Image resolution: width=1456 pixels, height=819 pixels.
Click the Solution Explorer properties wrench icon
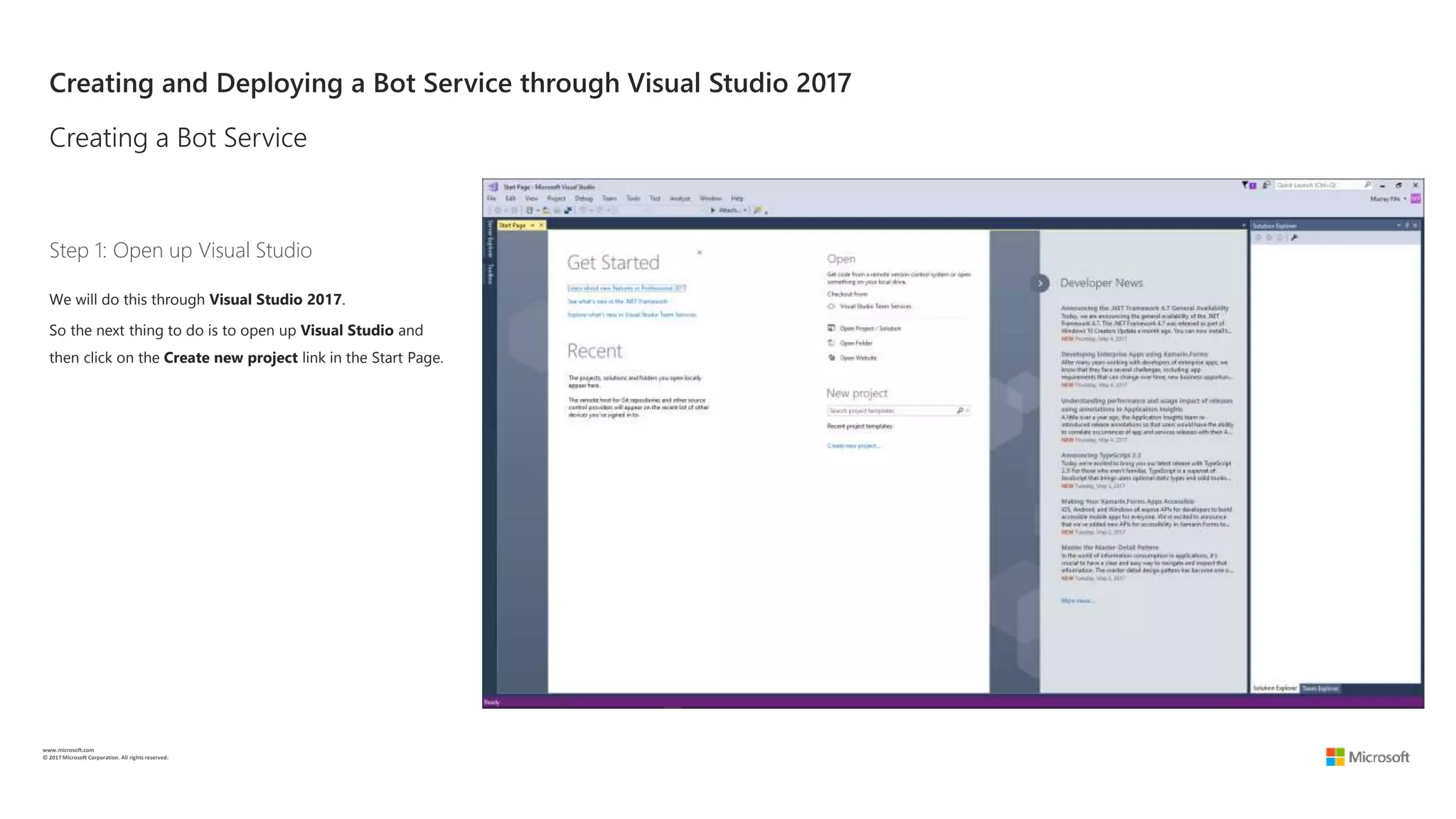(1295, 238)
